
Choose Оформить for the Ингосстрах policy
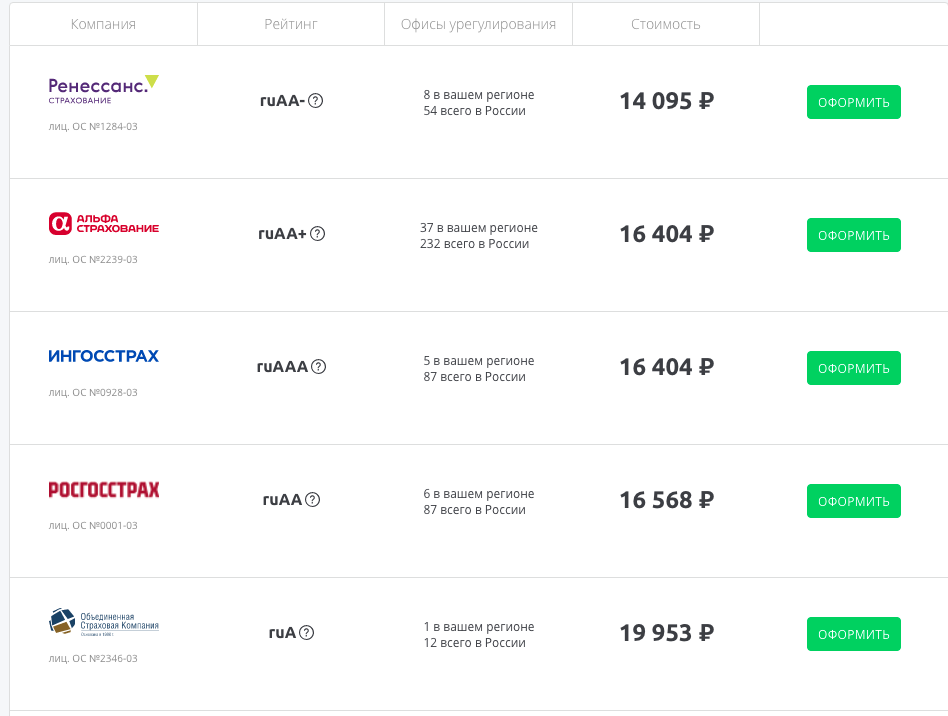(x=854, y=368)
